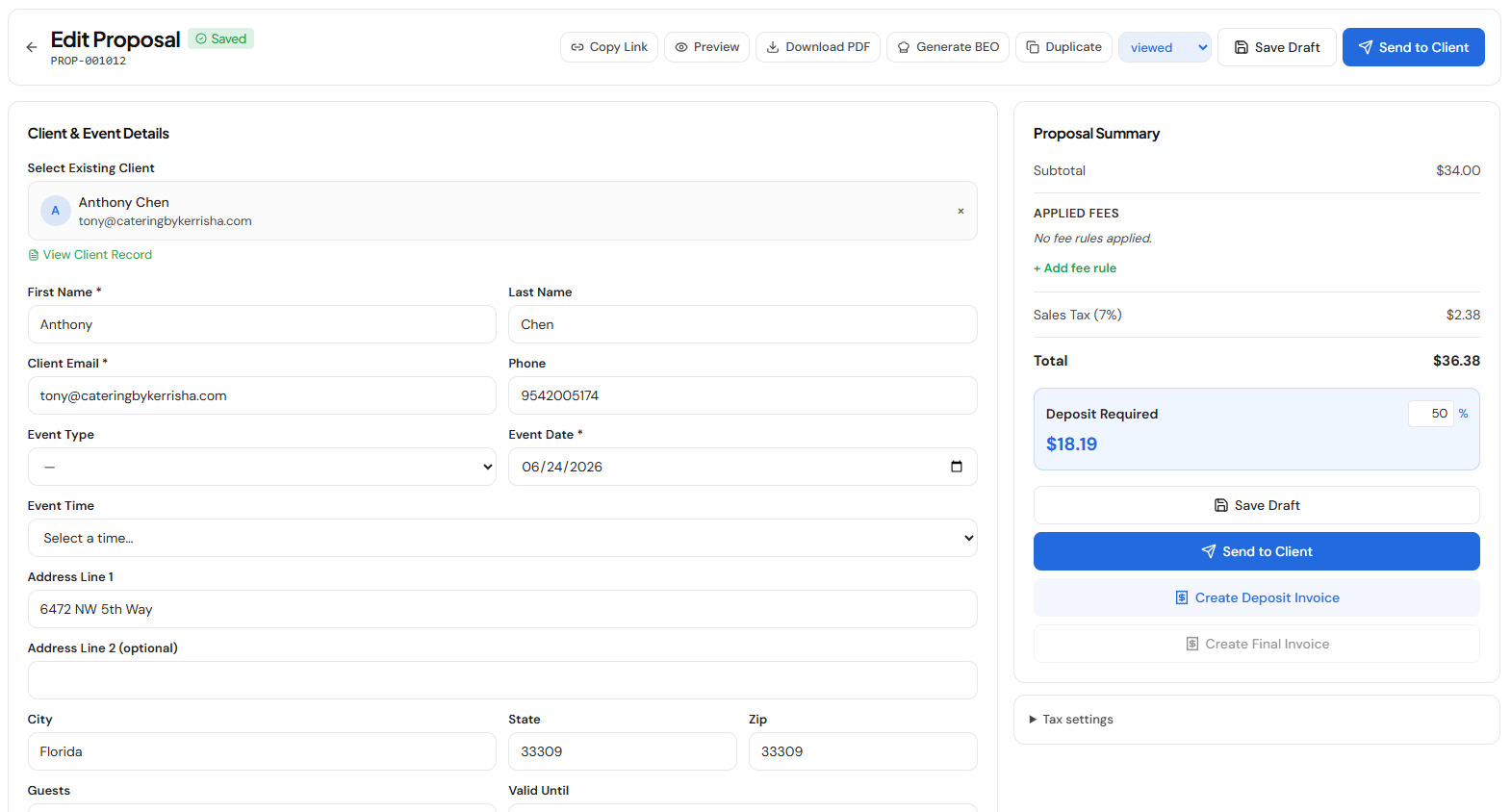The width and height of the screenshot is (1511, 812).
Task: Click Create Final Invoice button
Action: [x=1257, y=644]
